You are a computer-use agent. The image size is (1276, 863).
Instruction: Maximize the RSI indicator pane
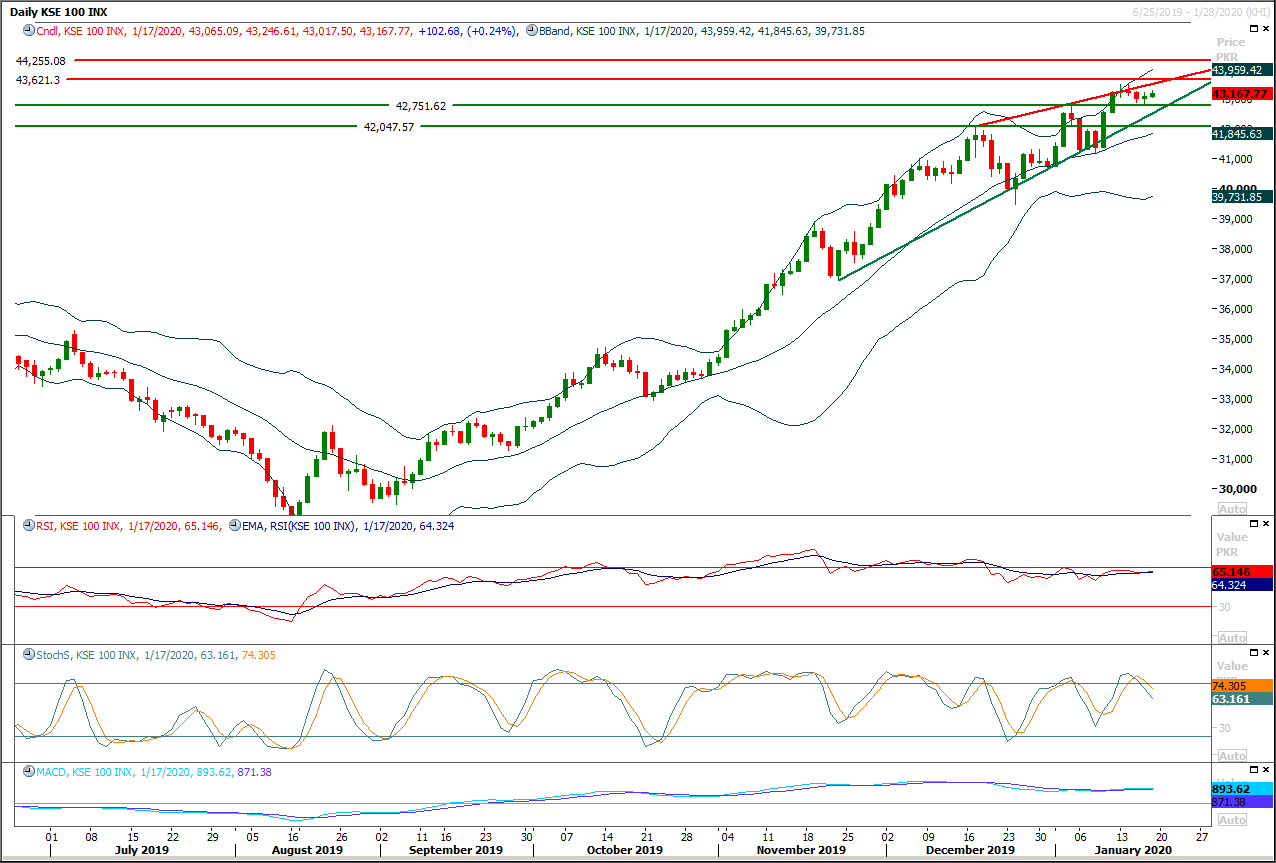[1255, 524]
